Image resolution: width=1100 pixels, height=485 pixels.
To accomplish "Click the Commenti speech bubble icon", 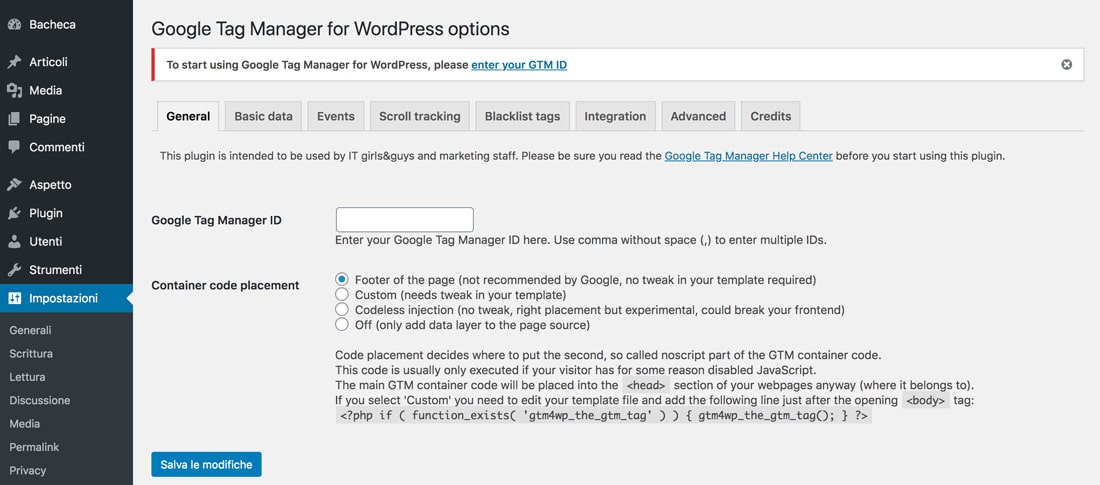I will click(x=14, y=147).
